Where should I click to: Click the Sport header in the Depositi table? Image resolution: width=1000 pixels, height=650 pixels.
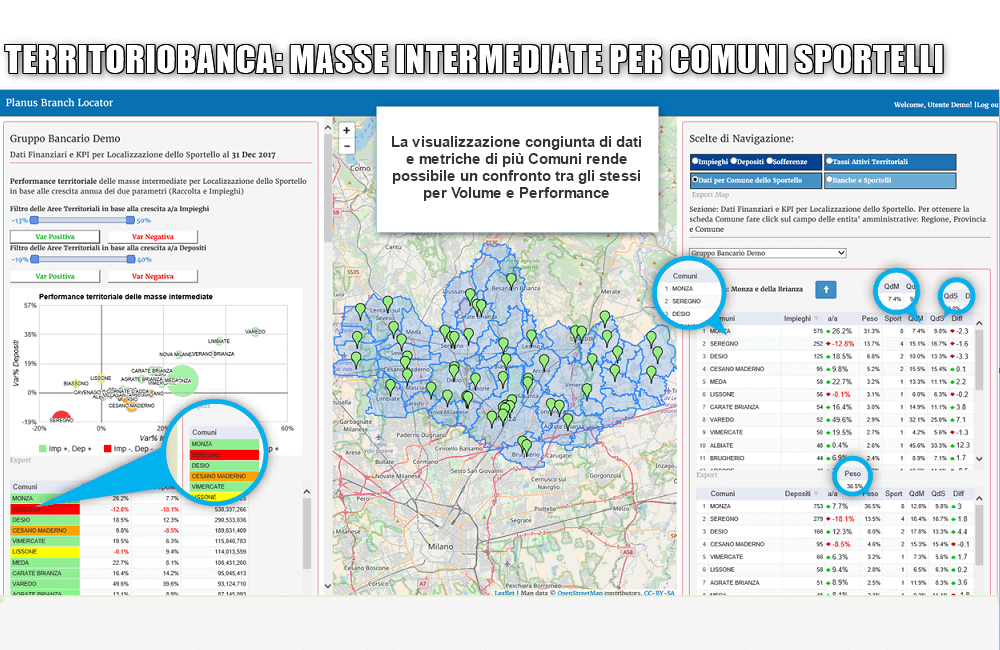(x=893, y=494)
